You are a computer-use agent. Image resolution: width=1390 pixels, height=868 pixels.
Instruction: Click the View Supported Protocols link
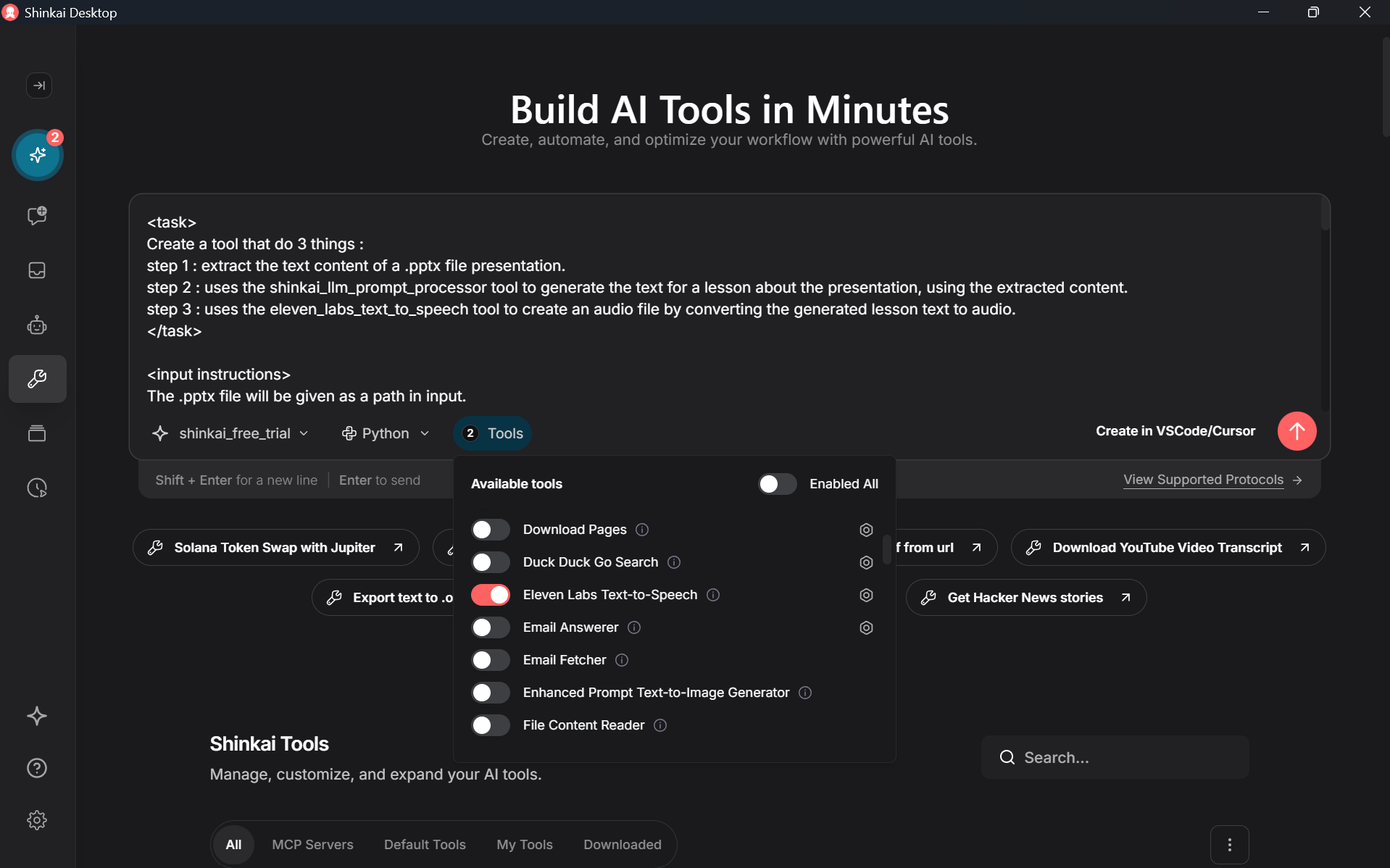pyautogui.click(x=1203, y=480)
